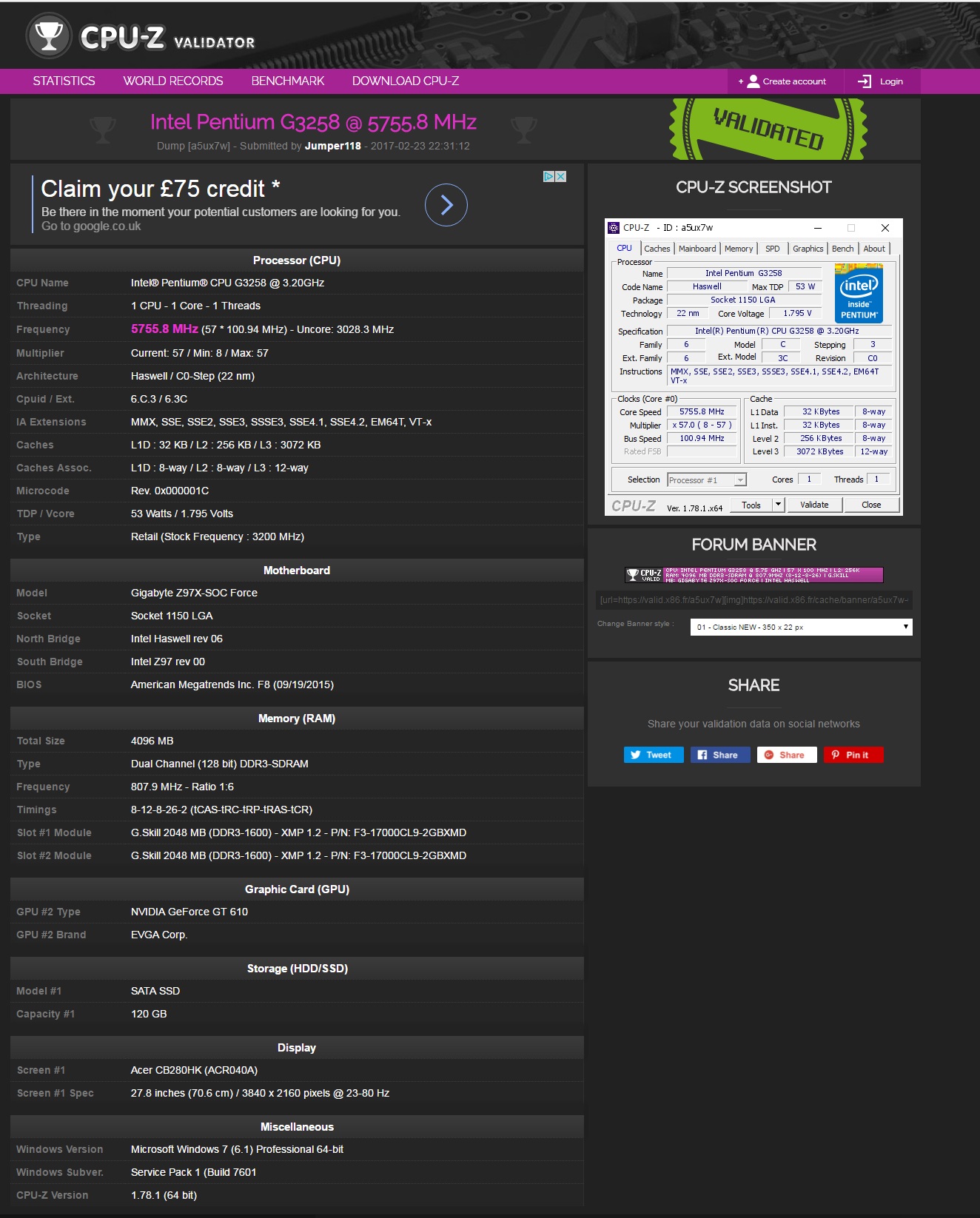980x1218 pixels.
Task: Click the Intel Pentium G3258 @ 5755.8 MHz title
Action: pyautogui.click(x=313, y=122)
